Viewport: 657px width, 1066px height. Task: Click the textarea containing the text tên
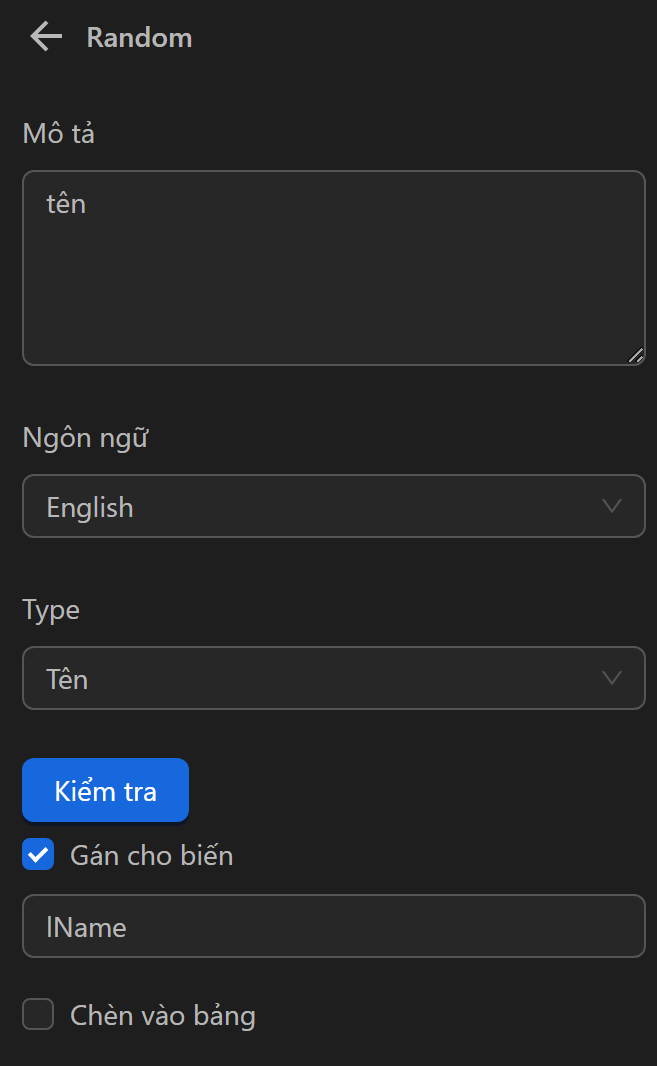pos(334,267)
